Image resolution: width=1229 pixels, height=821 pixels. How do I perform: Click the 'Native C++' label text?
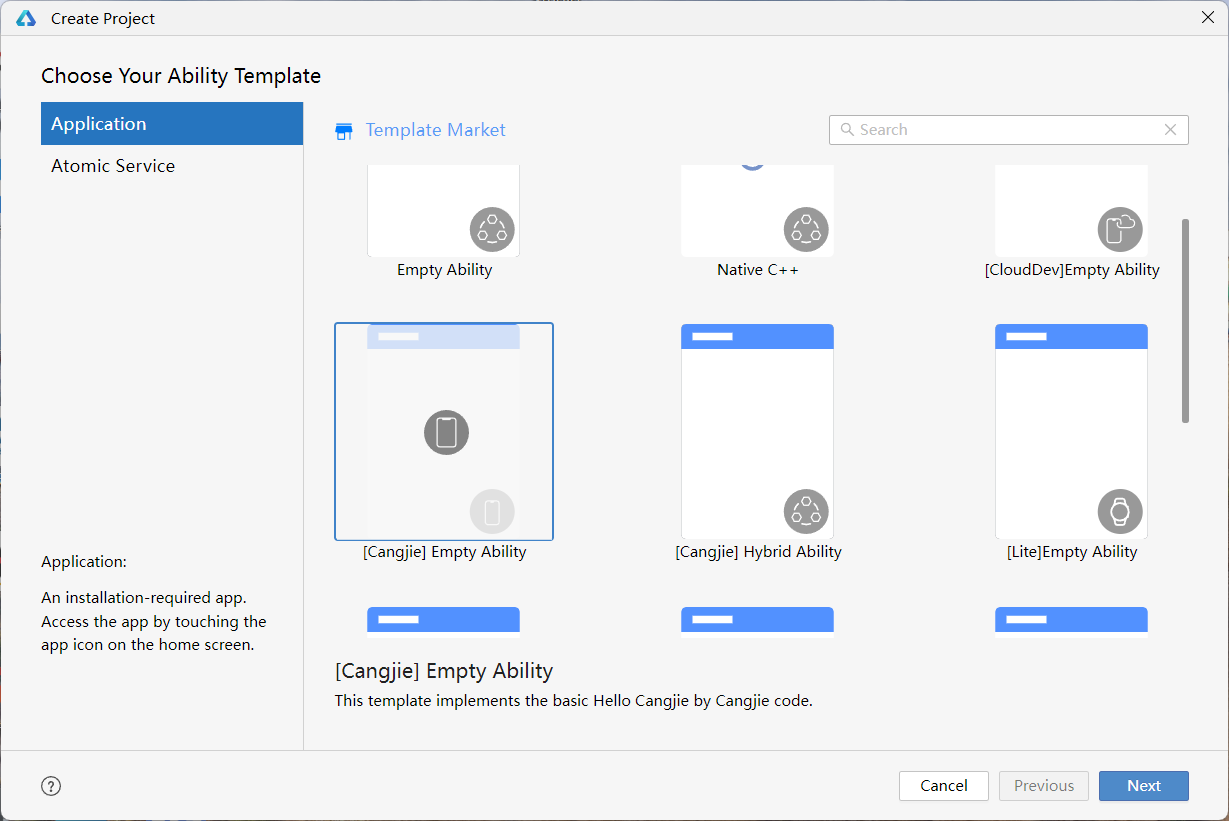pos(758,270)
